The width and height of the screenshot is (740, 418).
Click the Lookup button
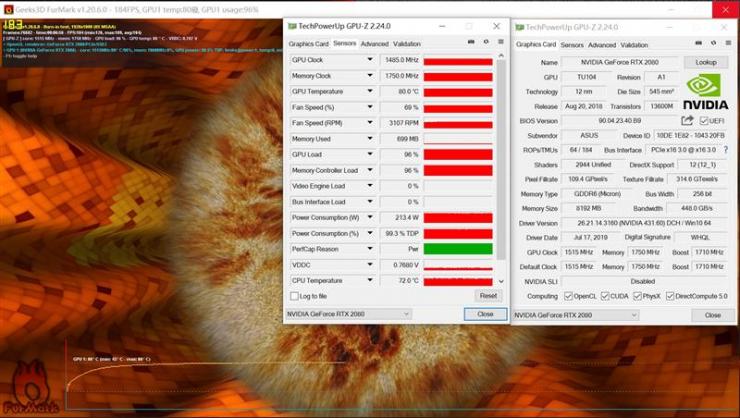coord(706,62)
